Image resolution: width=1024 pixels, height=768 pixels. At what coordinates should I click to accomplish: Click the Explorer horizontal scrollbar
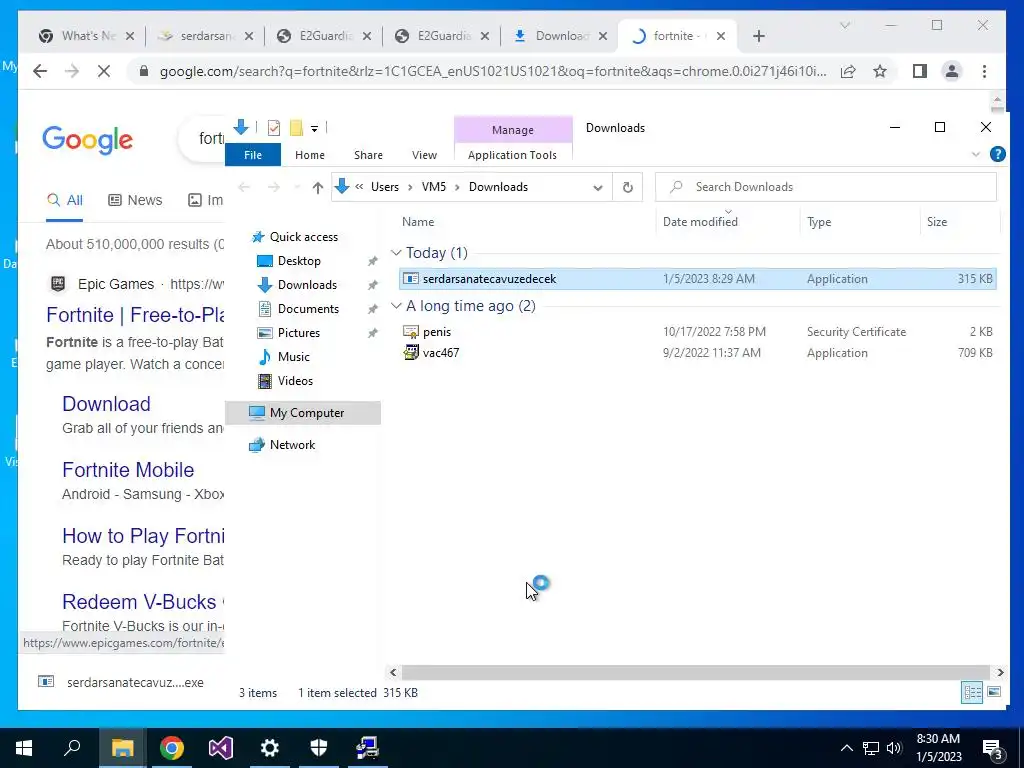pyautogui.click(x=696, y=672)
